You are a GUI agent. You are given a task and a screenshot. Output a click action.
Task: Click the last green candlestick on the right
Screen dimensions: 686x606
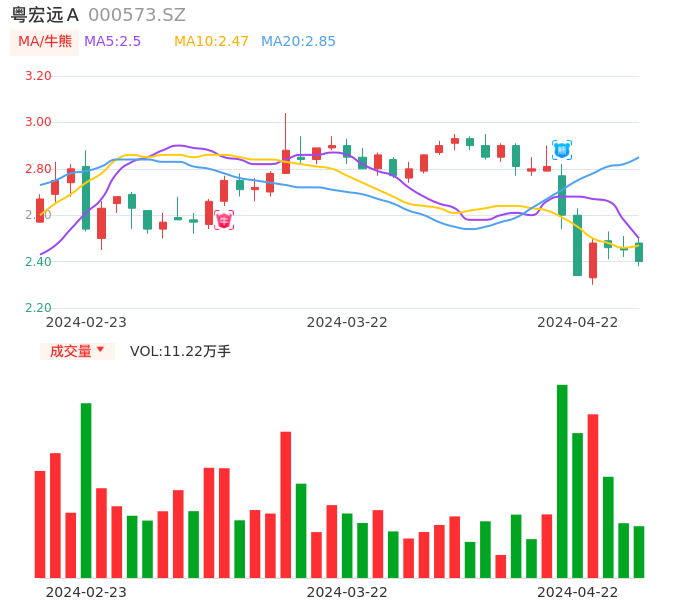tap(639, 252)
